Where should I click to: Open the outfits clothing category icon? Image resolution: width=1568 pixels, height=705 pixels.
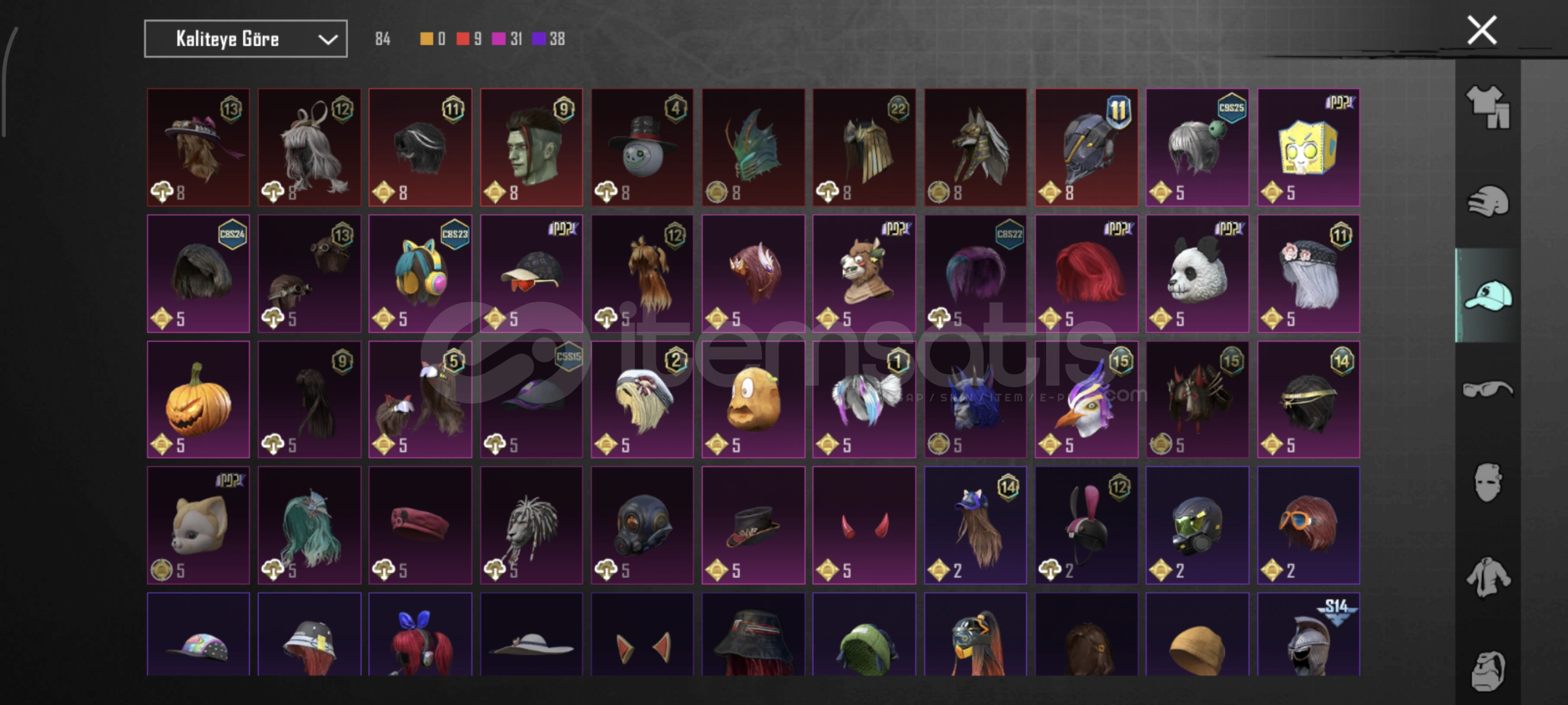1488,106
